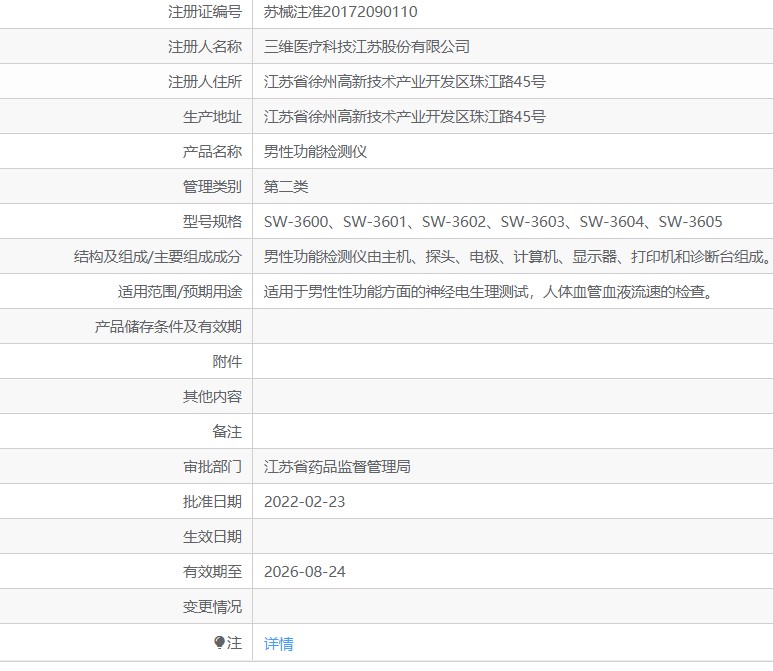Click the 审批部门 label
The image size is (773, 671).
212,467
